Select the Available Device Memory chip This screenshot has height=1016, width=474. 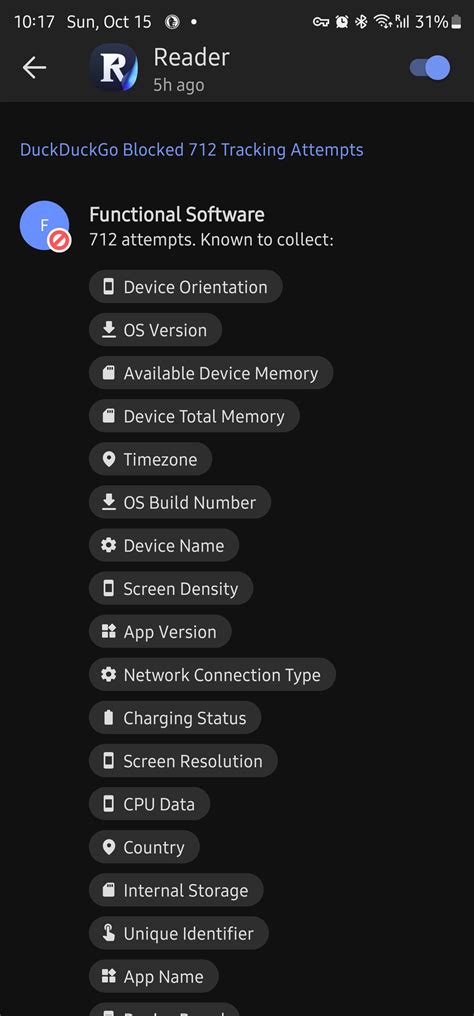coord(211,373)
